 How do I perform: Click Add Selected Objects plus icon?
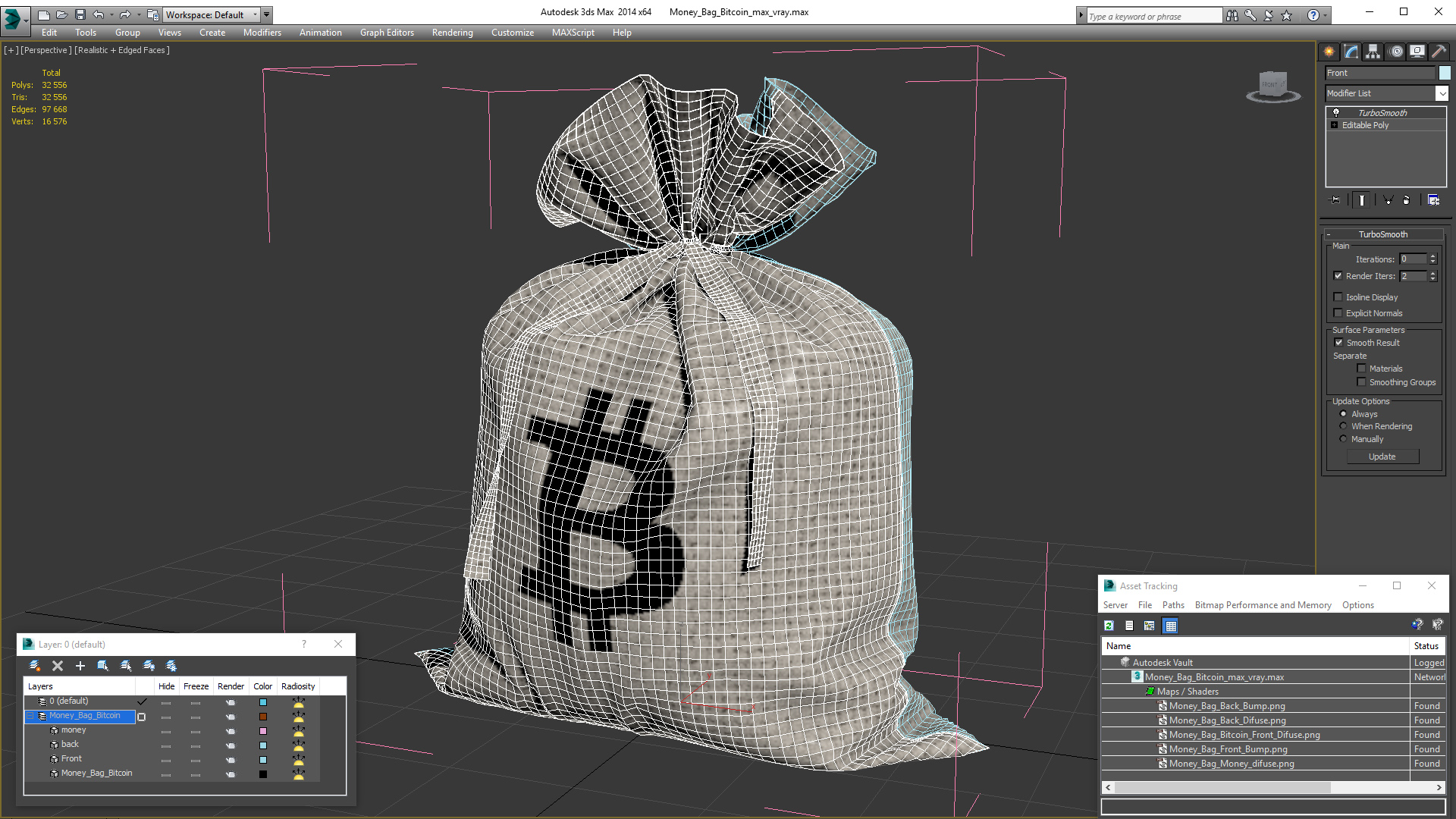pos(80,666)
